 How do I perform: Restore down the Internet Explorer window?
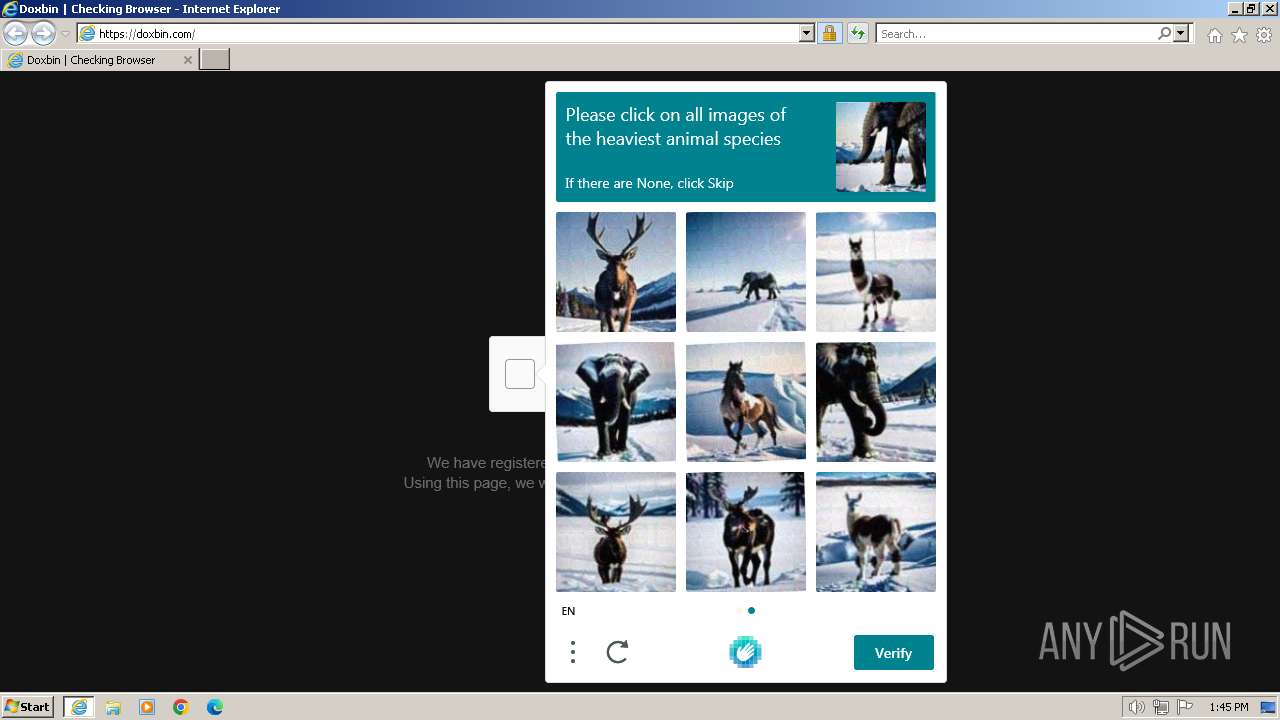1251,8
